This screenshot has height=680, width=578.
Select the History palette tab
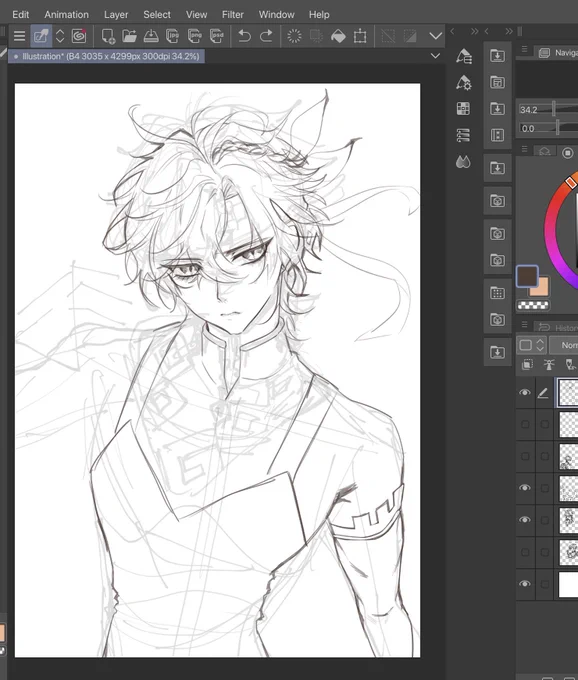coord(557,327)
